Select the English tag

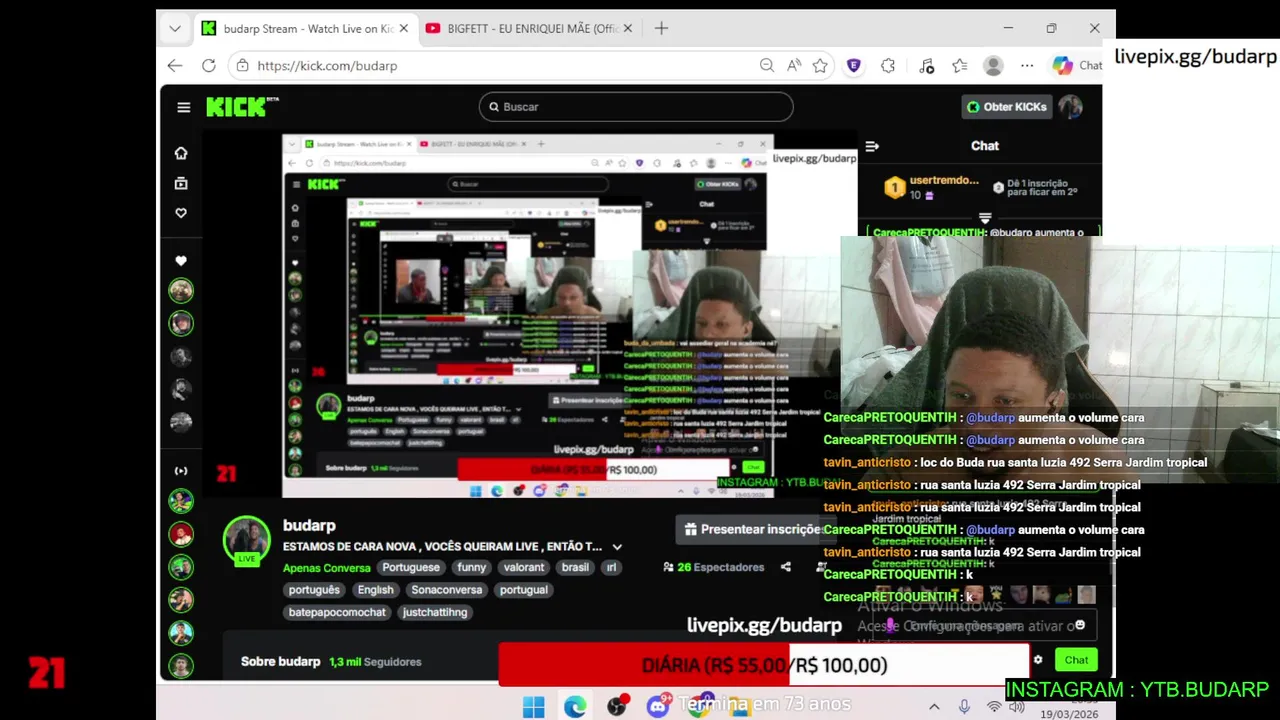click(x=376, y=590)
